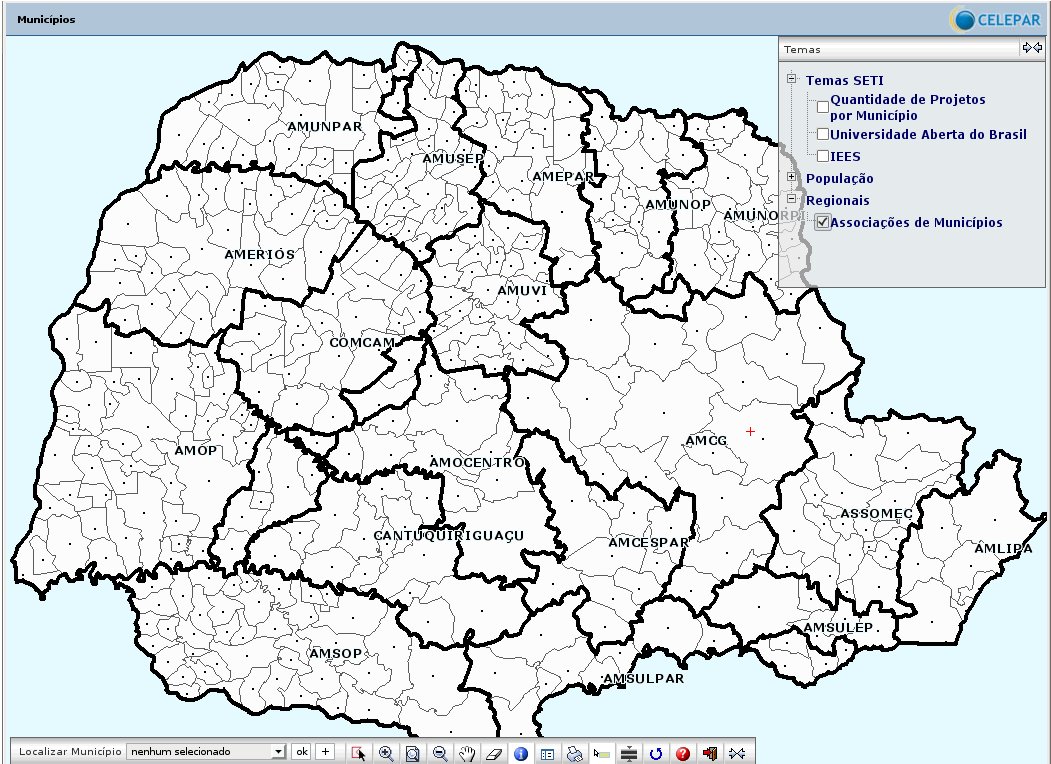Select the zoom out magnifier tool

tap(440, 753)
